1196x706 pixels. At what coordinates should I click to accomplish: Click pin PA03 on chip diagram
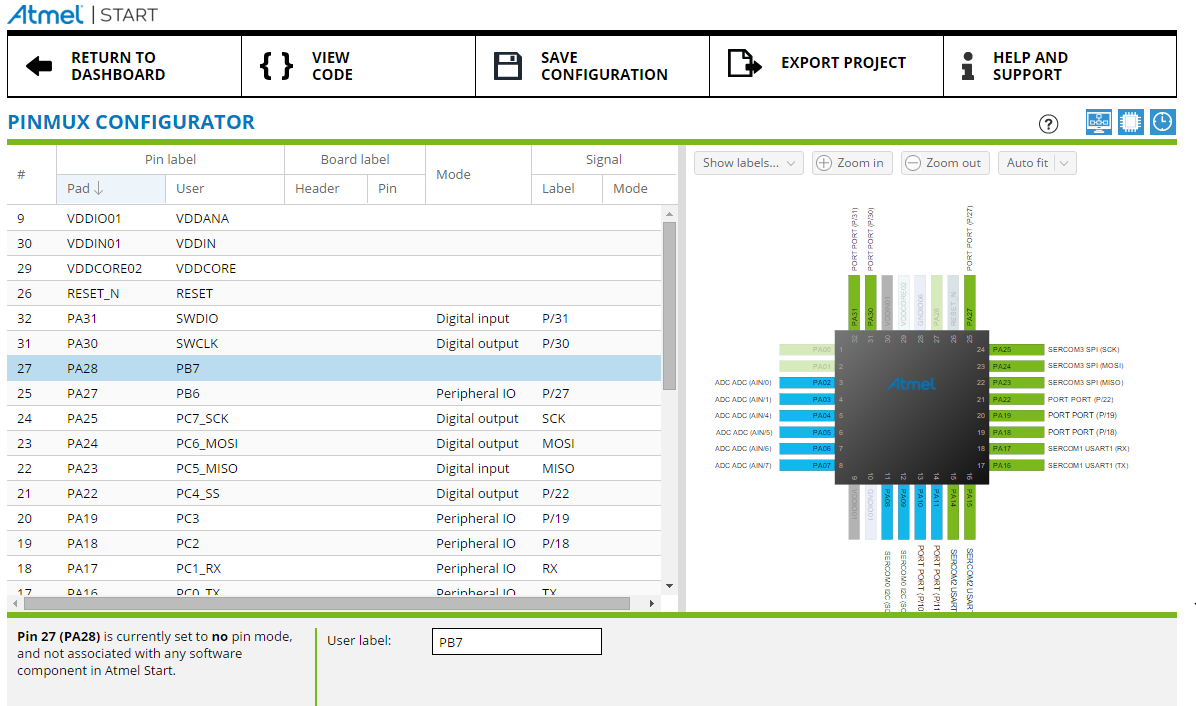806,400
